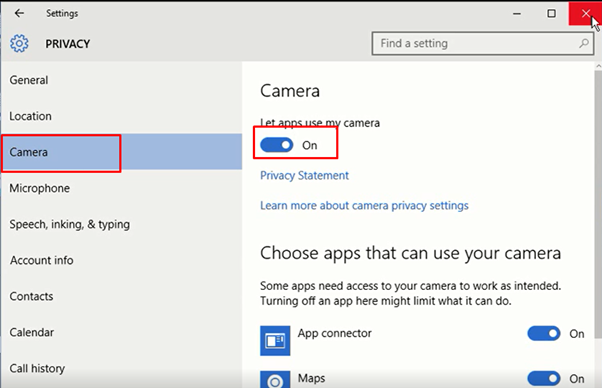Click the Privacy gear icon
Screen dimensions: 602x388
[19, 43]
